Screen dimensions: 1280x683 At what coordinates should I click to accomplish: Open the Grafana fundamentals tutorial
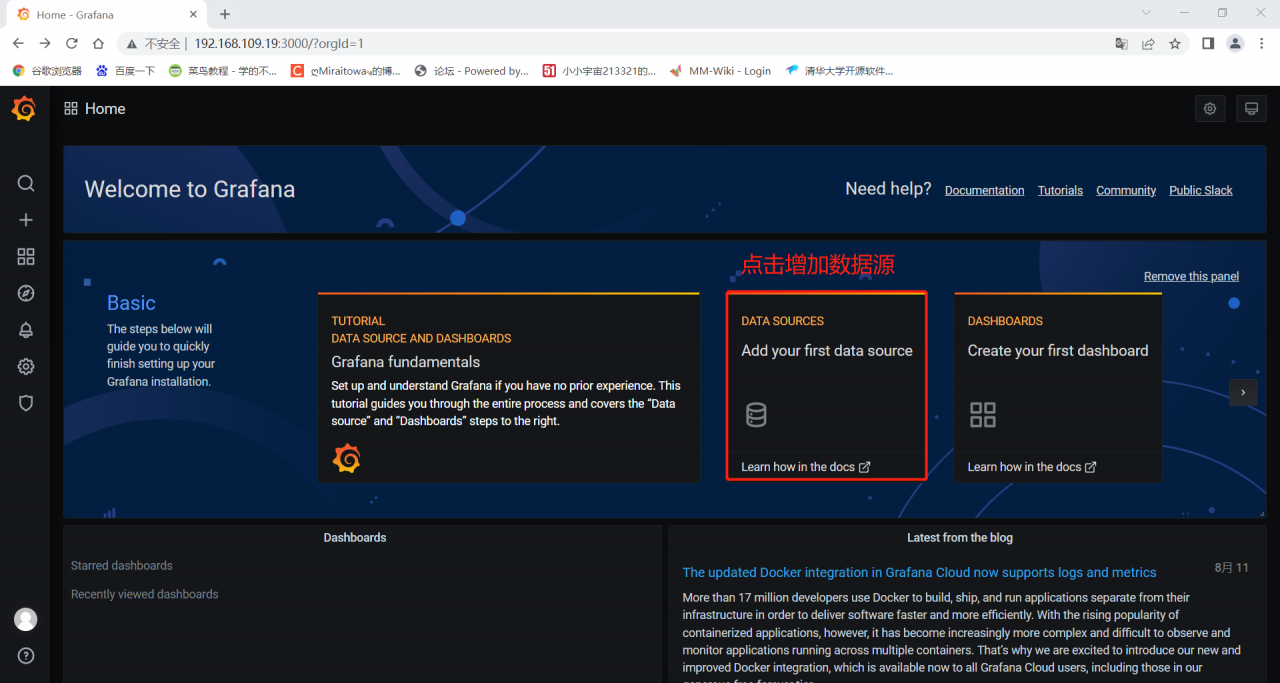pos(406,362)
